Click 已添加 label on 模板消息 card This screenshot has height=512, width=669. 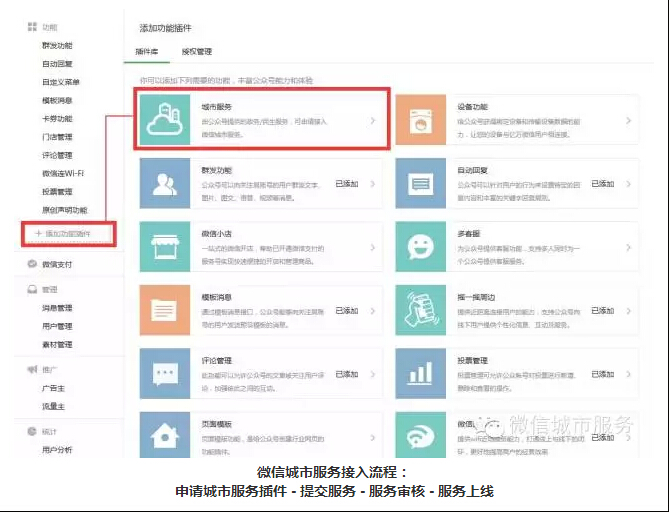347,311
